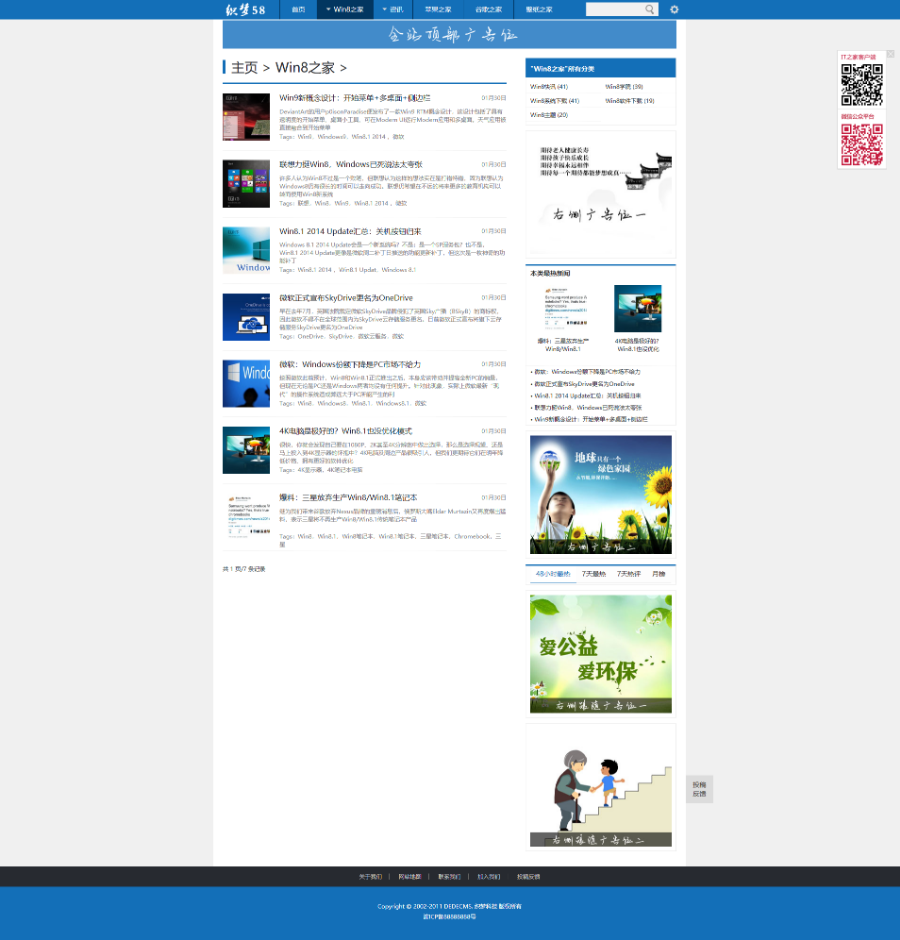Viewport: 900px width, 940px height.
Task: Open the last 之家 nav item right of 谷歌之家
Action: 539,10
